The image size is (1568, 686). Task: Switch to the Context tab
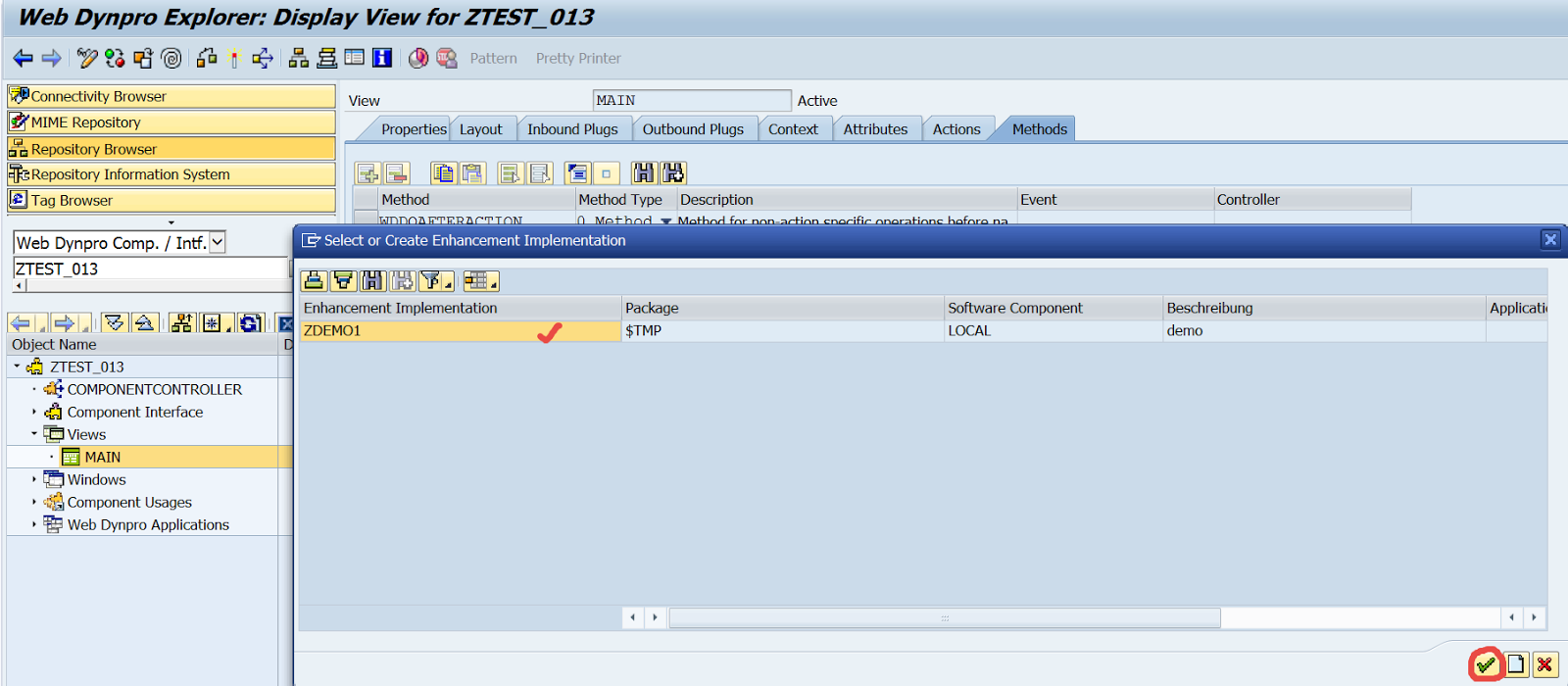tap(793, 129)
